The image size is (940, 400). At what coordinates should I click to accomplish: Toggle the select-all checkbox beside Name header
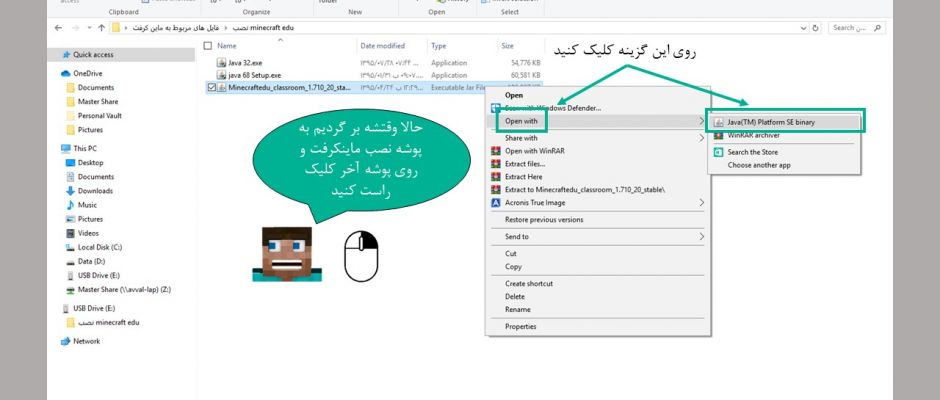(x=207, y=46)
